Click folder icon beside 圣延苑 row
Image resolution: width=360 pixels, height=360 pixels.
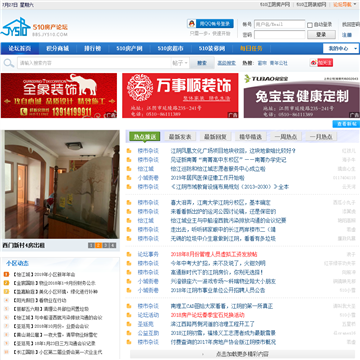pos(129,324)
